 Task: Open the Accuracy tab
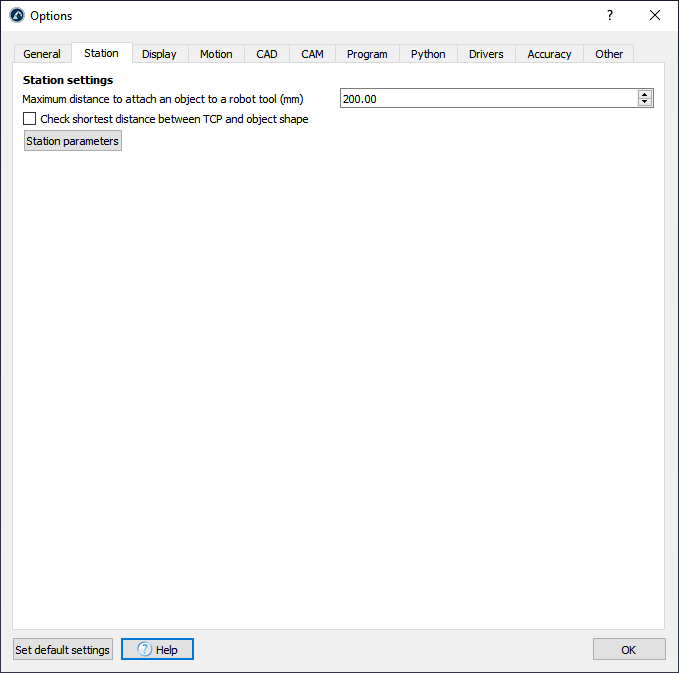[549, 54]
